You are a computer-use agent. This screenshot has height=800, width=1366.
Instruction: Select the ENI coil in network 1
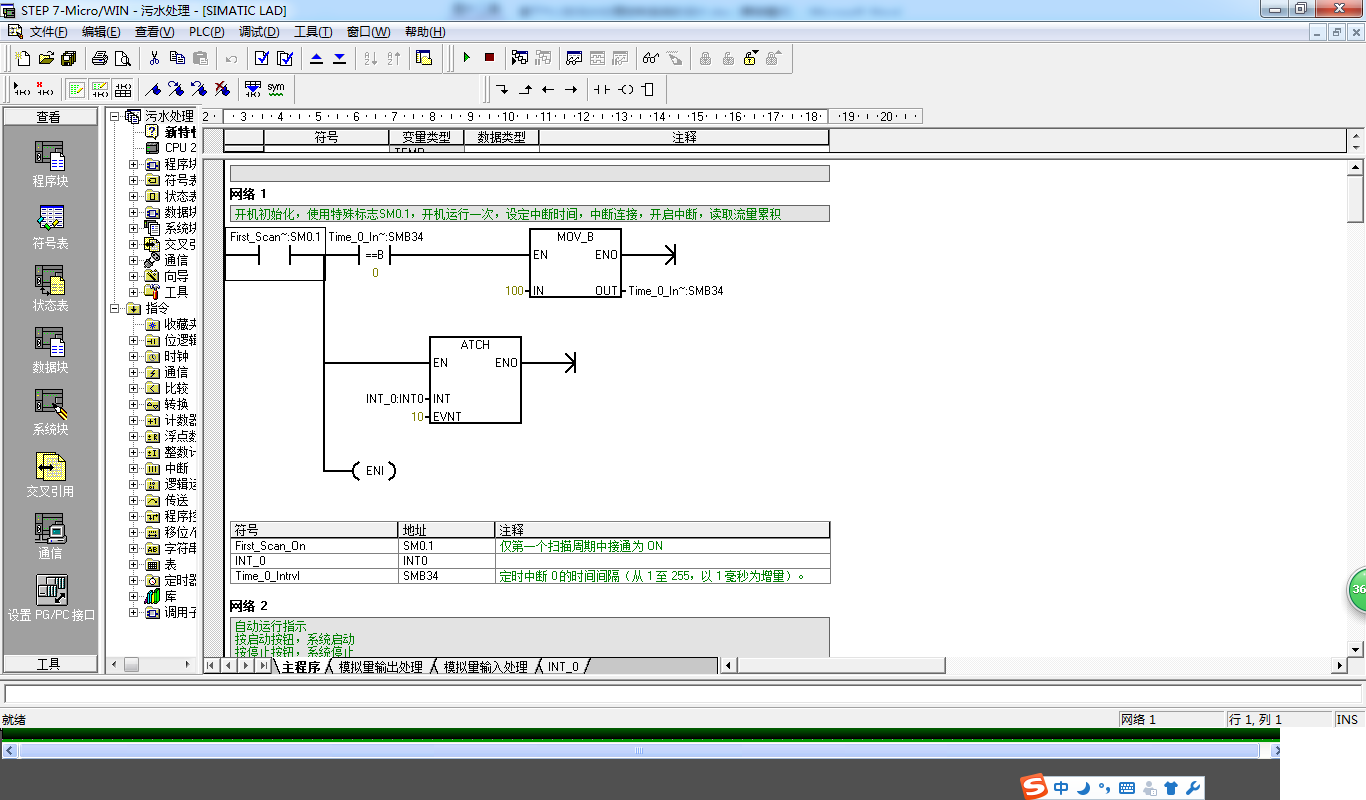(374, 470)
